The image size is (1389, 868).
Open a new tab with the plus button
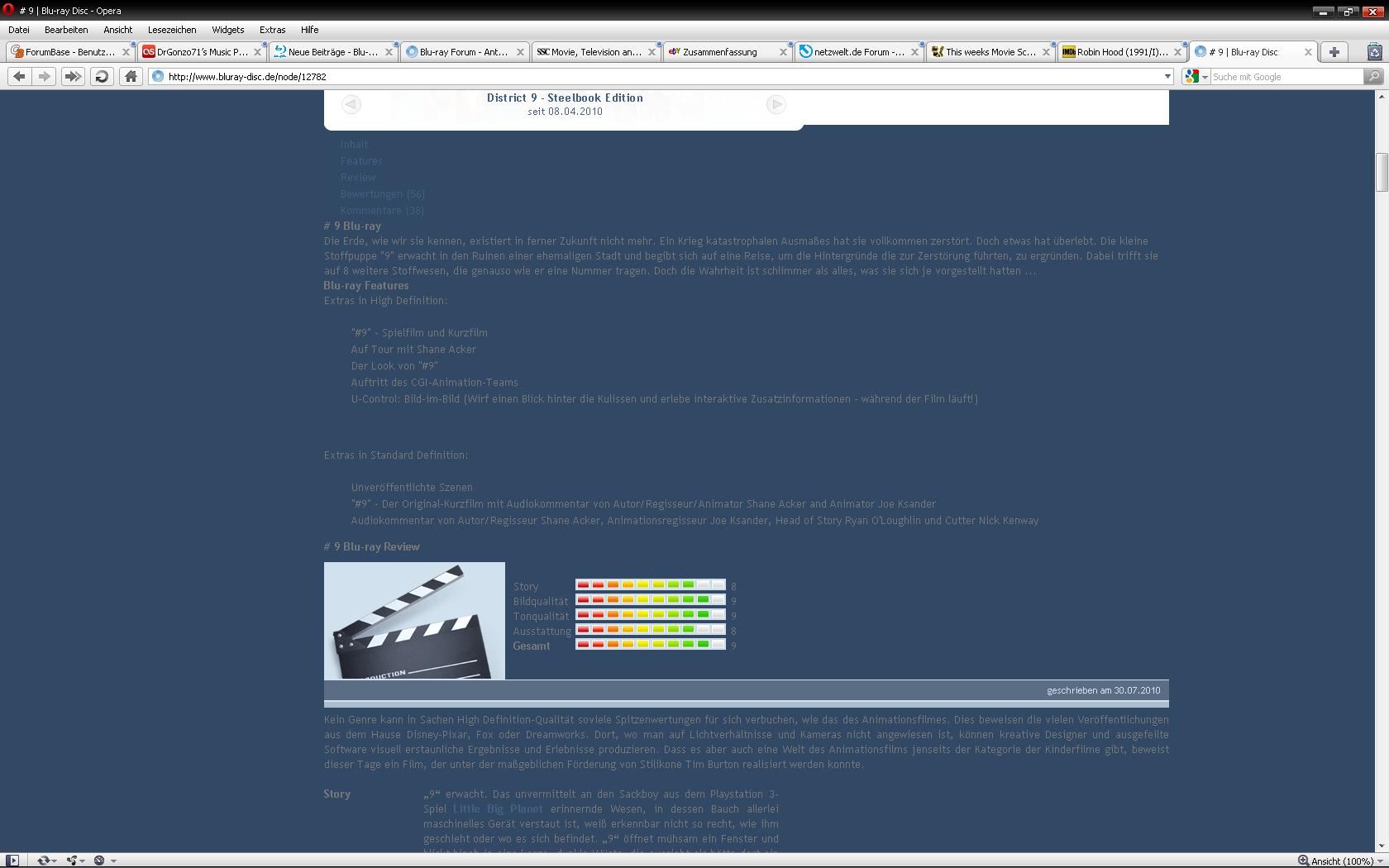(x=1334, y=51)
